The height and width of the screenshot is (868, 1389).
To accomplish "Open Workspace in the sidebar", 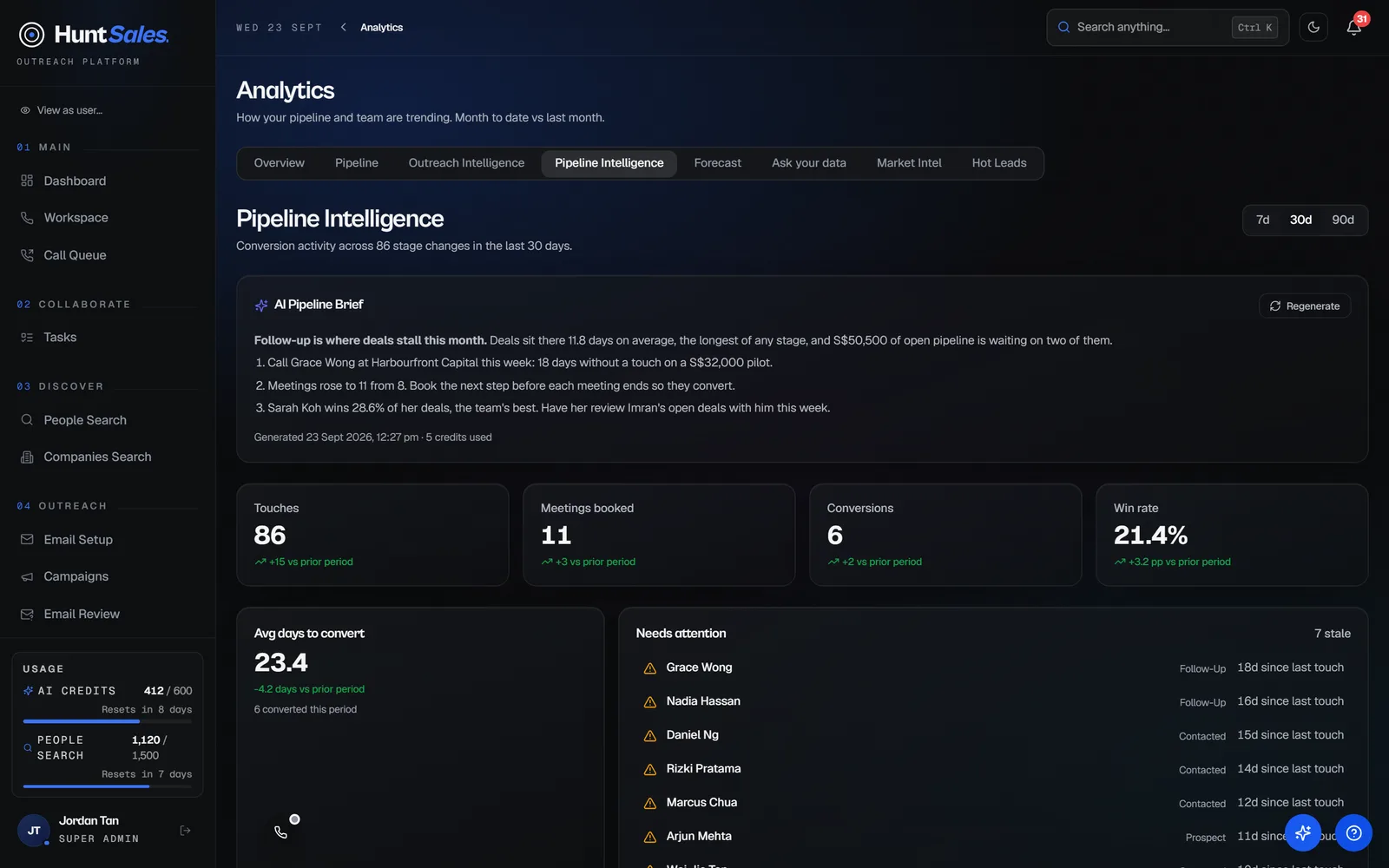I will tap(108, 218).
